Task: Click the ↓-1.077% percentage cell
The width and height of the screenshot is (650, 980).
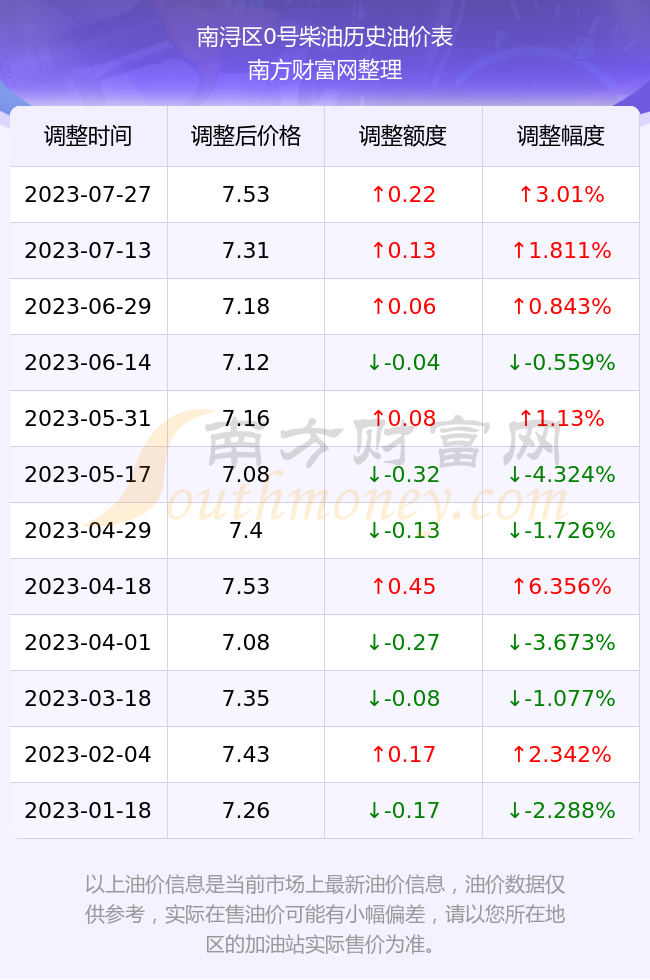Action: point(561,698)
